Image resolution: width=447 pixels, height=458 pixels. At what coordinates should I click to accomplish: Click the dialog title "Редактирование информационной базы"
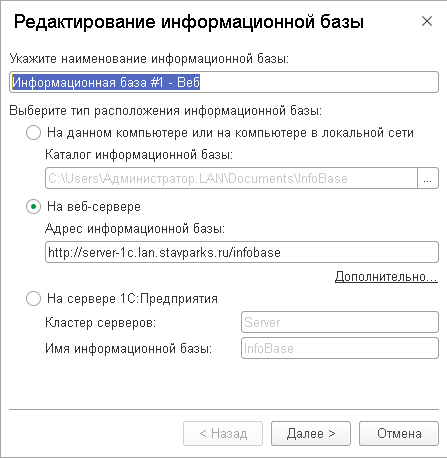pos(189,22)
